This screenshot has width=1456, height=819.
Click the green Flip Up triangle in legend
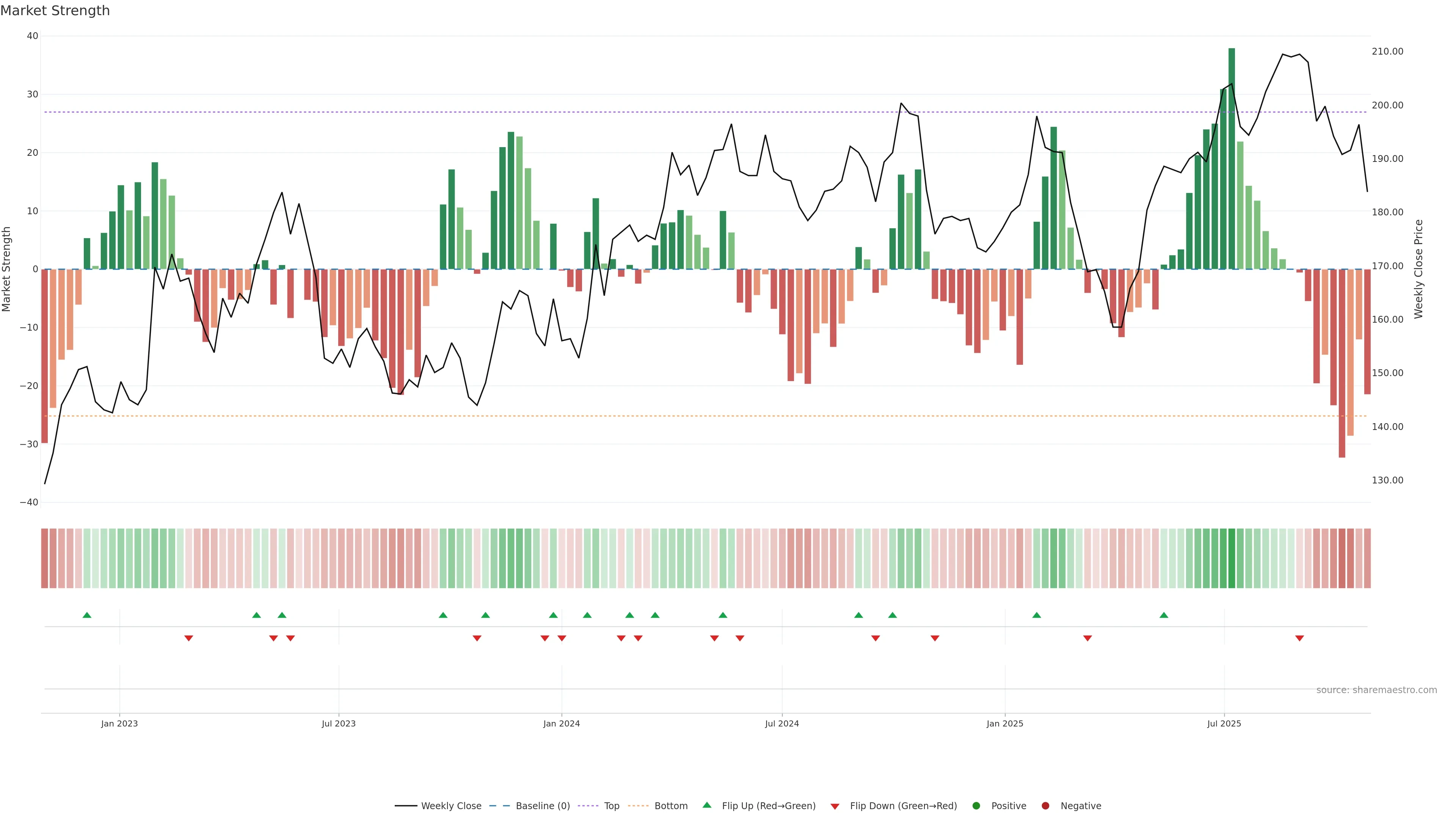706,805
